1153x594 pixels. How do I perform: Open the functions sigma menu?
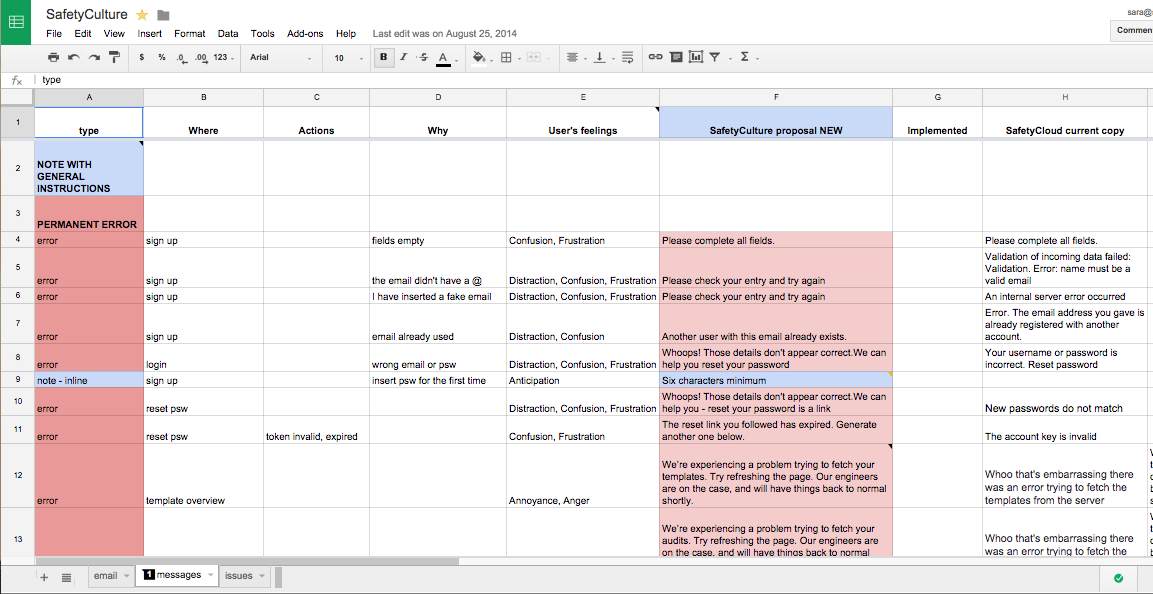744,57
